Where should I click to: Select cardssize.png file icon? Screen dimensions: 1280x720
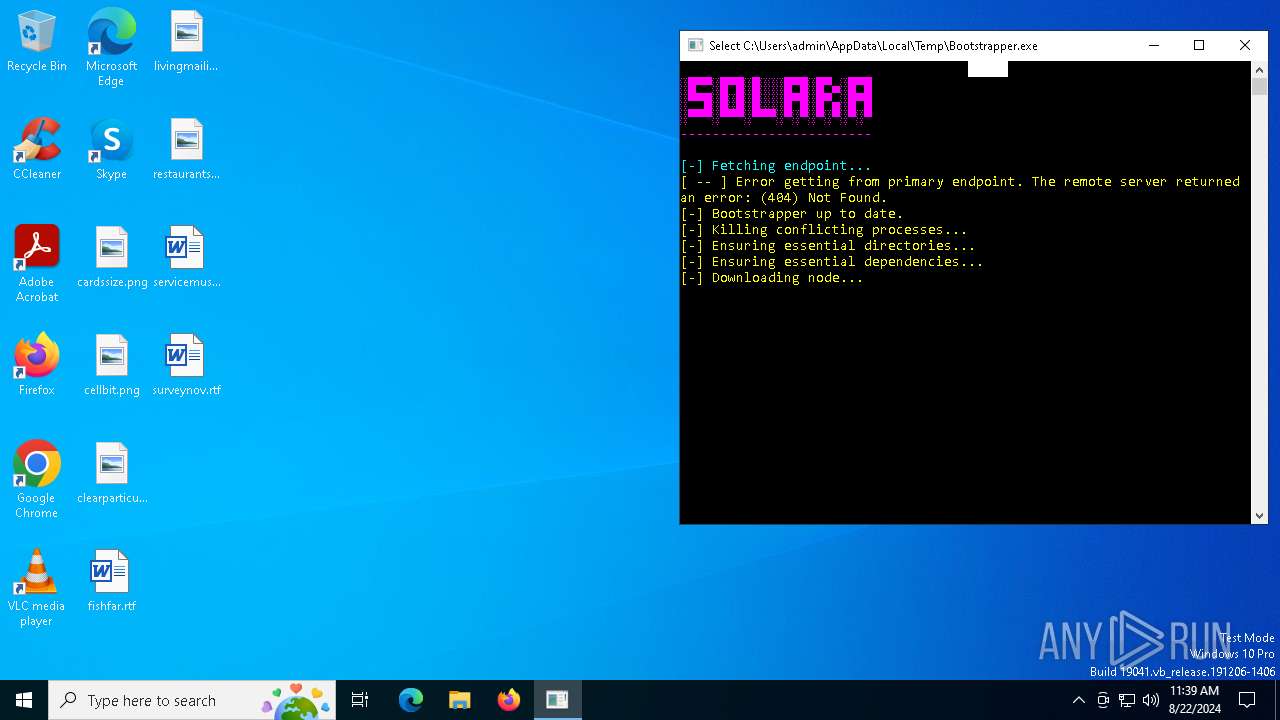pyautogui.click(x=112, y=258)
